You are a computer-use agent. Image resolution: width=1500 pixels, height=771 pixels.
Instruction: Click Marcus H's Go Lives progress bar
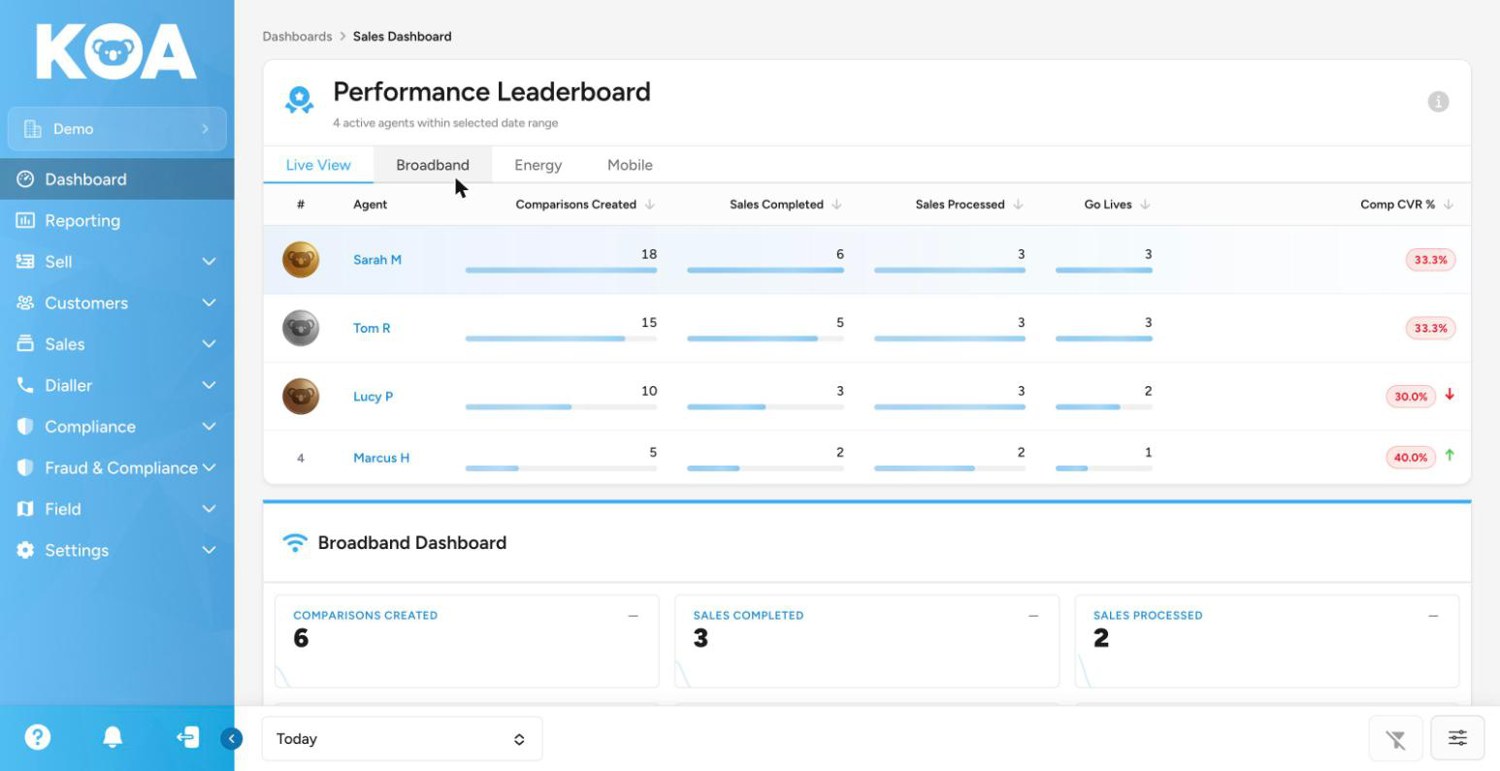point(1104,468)
